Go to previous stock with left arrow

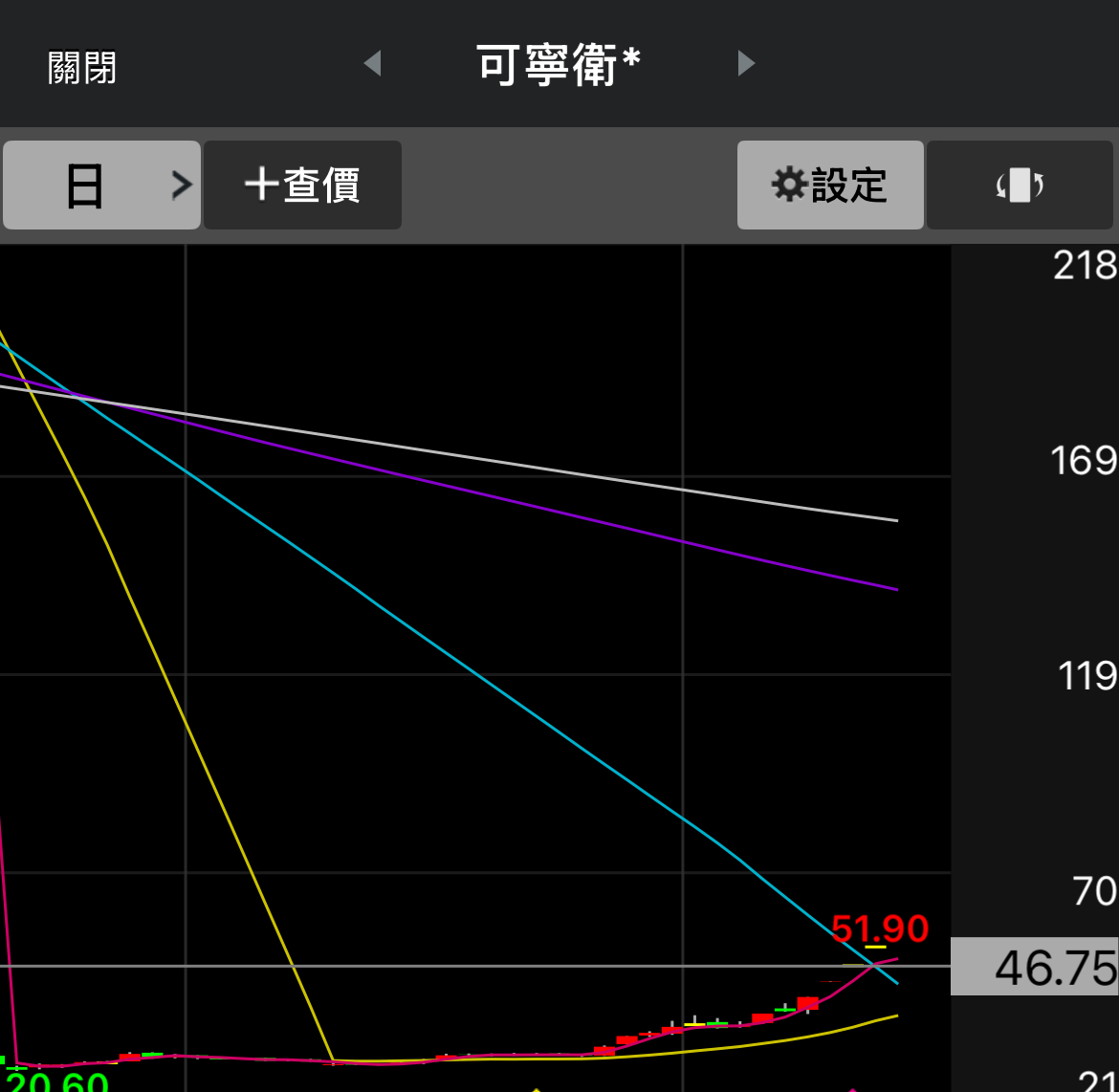[x=373, y=63]
